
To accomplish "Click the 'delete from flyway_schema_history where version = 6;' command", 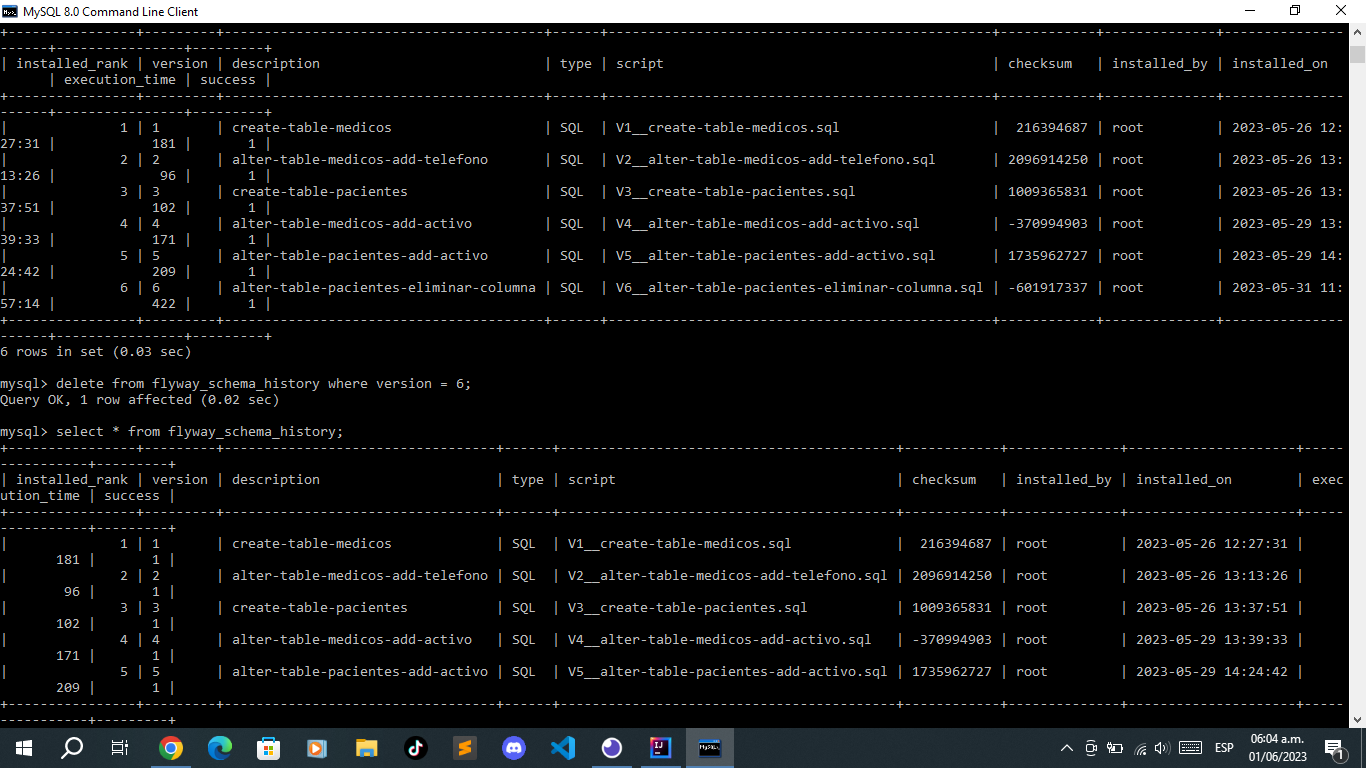I will coord(263,384).
